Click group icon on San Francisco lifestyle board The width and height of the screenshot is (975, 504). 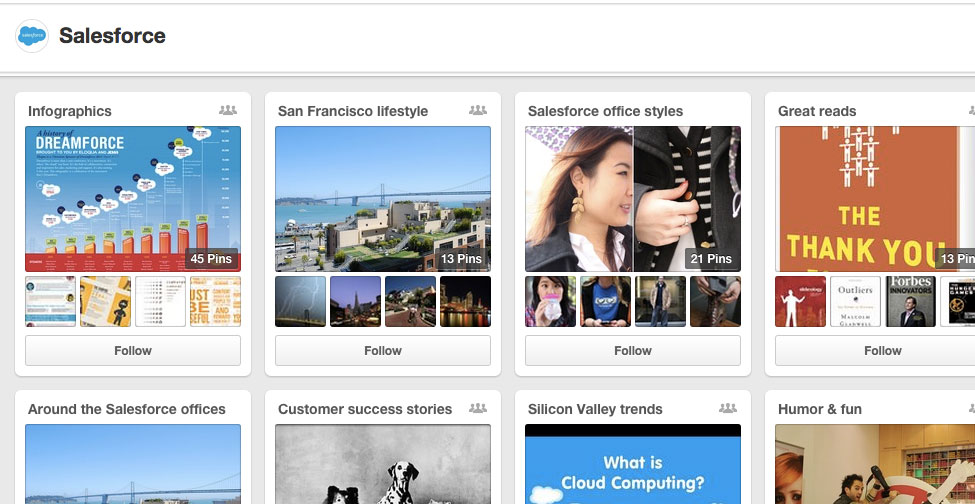pyautogui.click(x=478, y=111)
